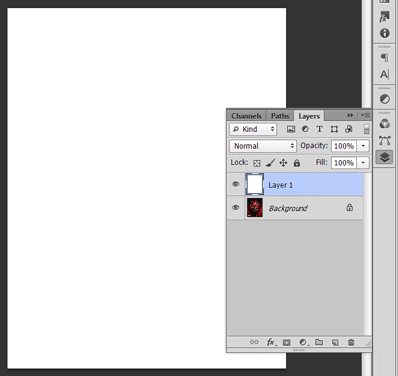Open the Character panel icon
The width and height of the screenshot is (398, 376).
tap(385, 74)
